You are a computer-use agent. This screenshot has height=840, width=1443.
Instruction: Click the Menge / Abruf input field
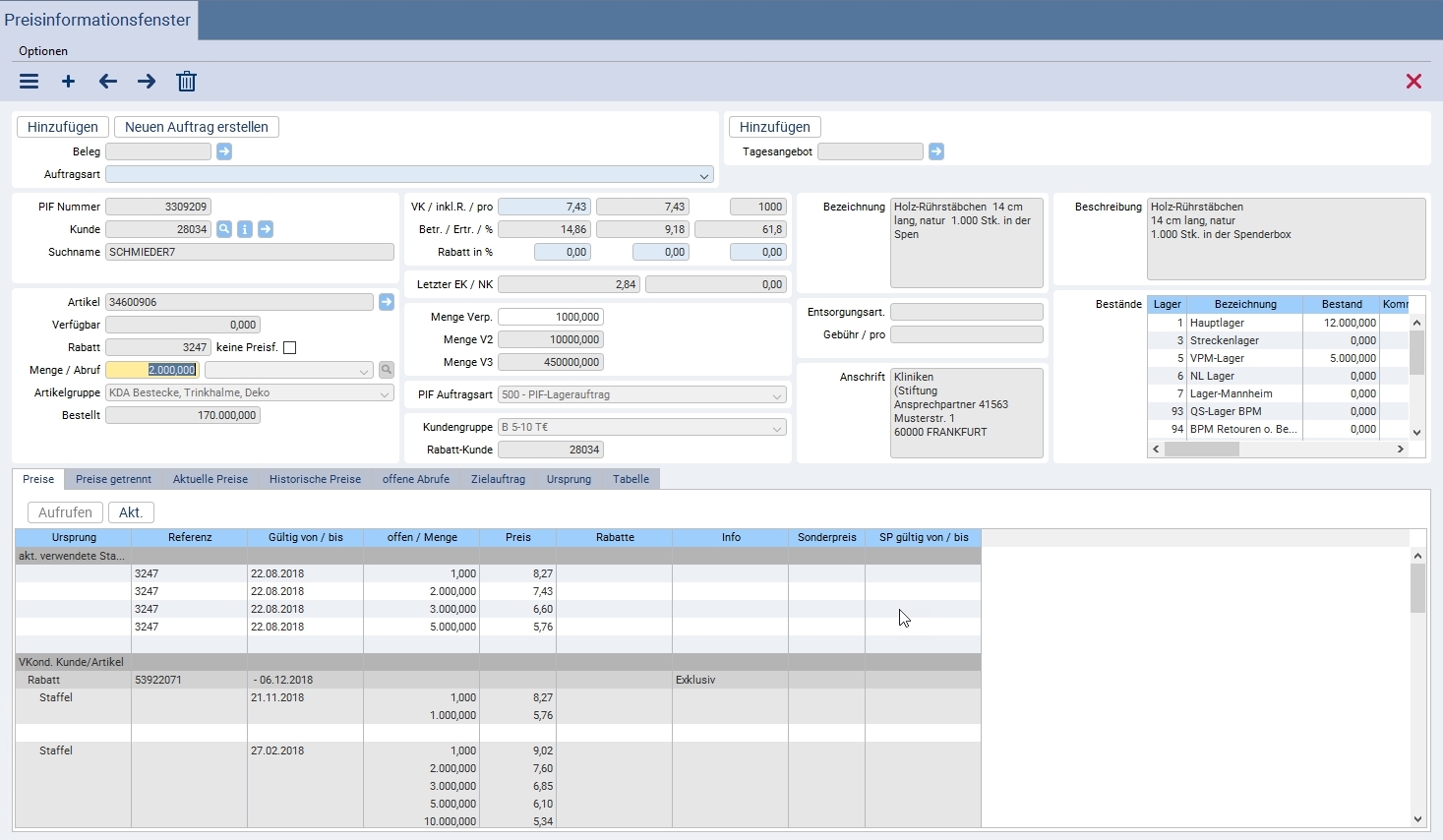coord(152,370)
